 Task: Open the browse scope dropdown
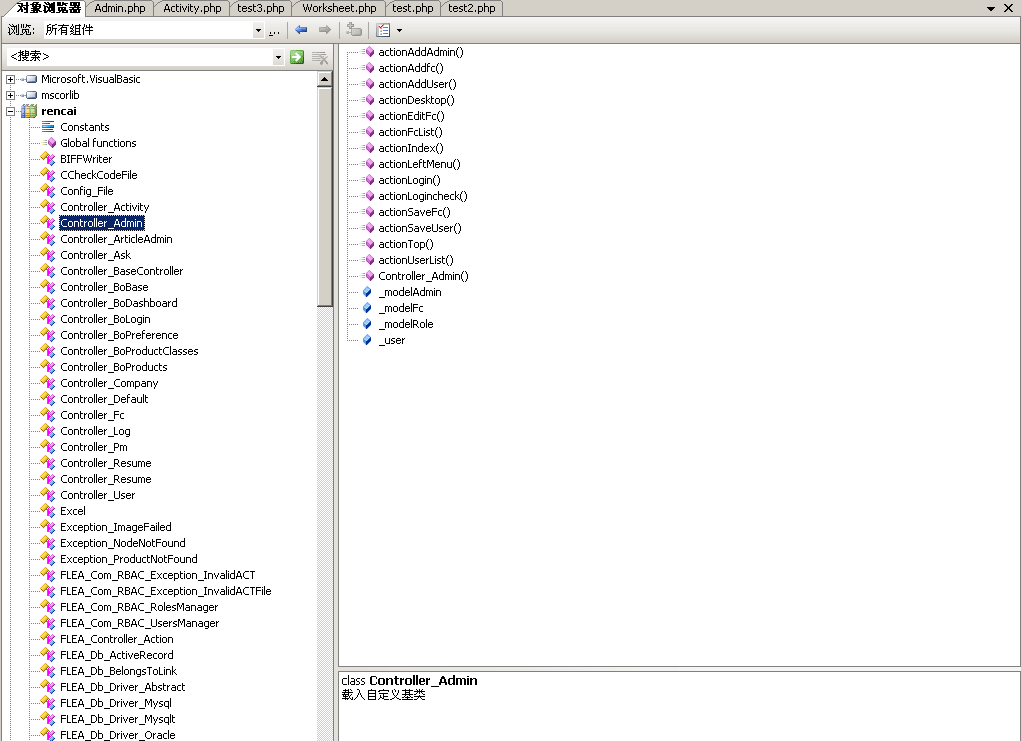click(x=258, y=31)
